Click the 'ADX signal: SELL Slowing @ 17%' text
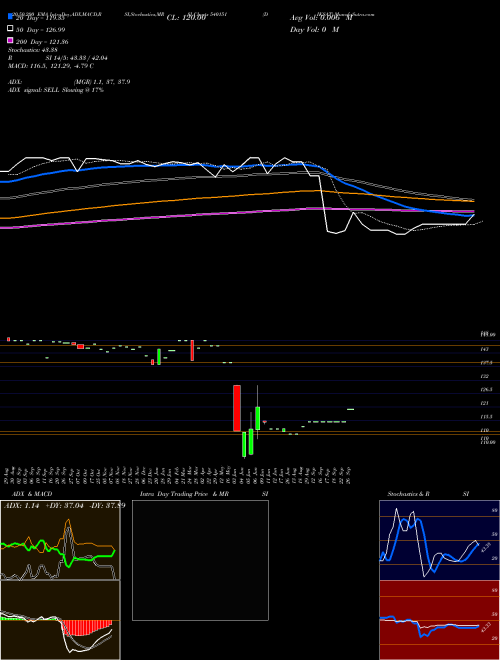The height and width of the screenshot is (660, 500). point(56,90)
